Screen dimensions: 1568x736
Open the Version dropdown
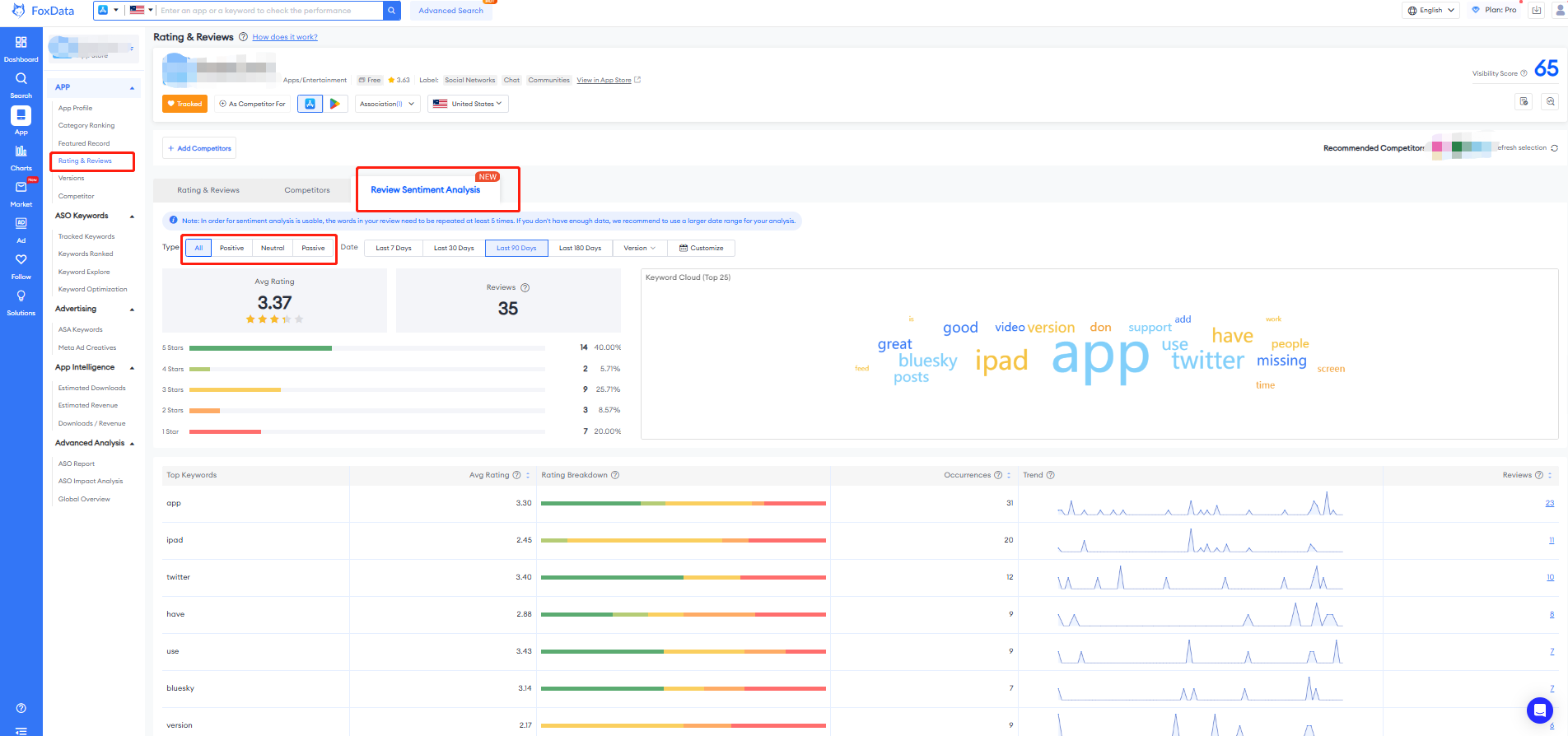(x=639, y=248)
